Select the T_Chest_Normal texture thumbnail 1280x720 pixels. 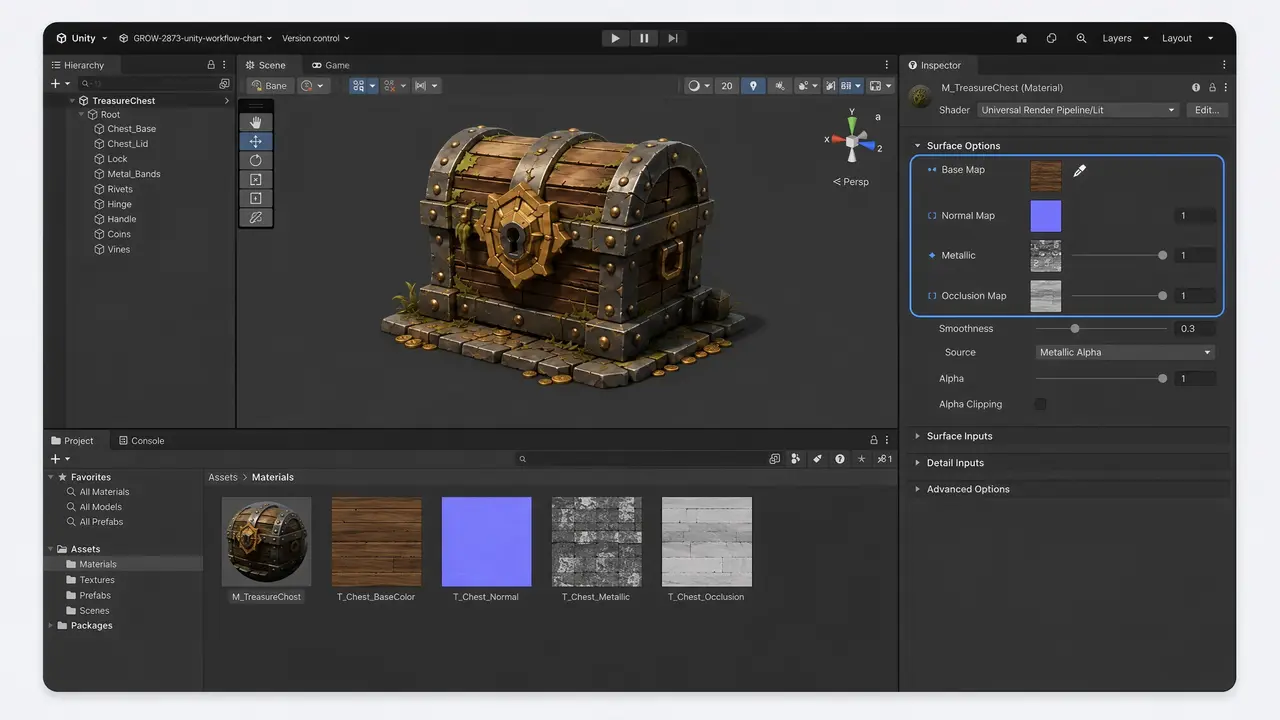tap(486, 541)
